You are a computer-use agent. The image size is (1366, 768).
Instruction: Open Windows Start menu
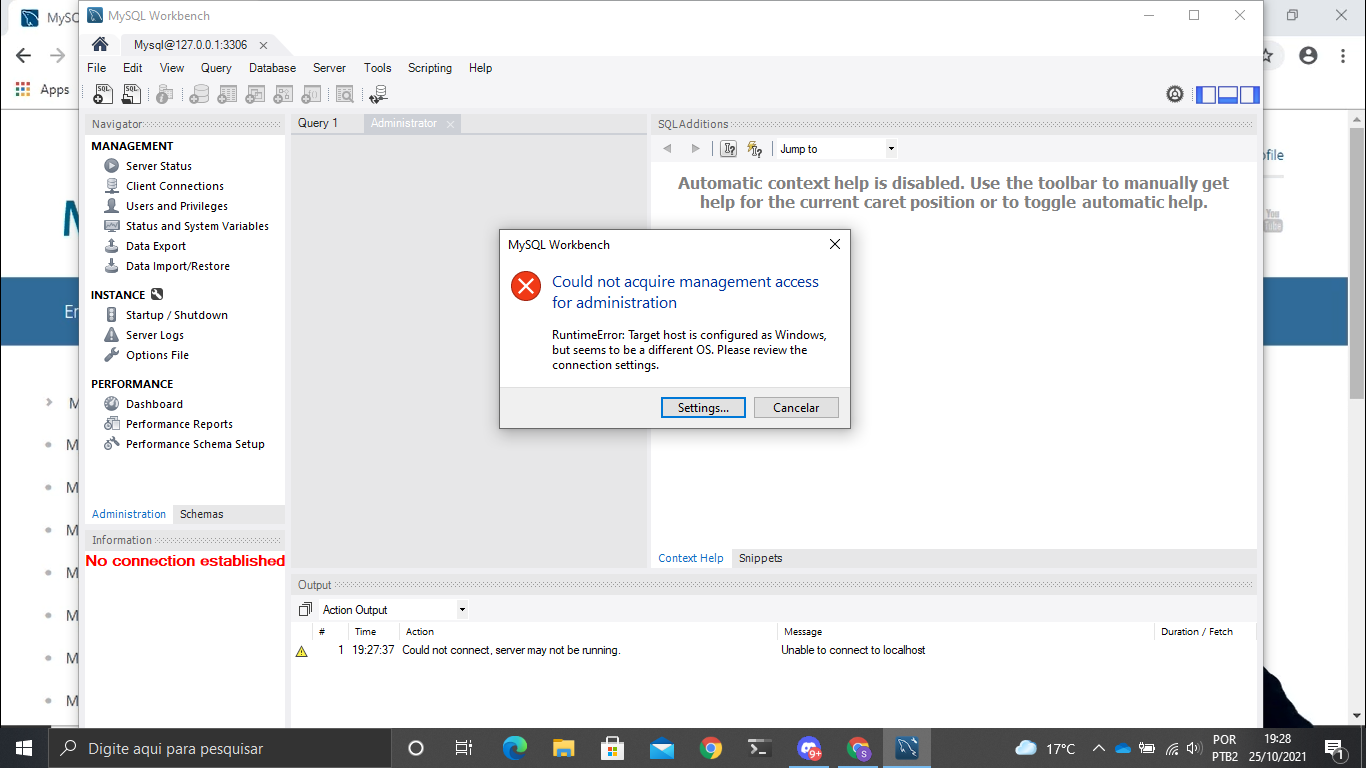click(23, 748)
